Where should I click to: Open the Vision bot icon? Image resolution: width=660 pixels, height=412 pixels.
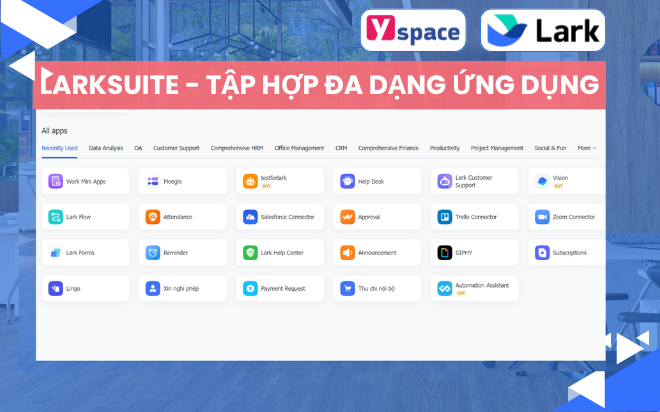(x=542, y=181)
